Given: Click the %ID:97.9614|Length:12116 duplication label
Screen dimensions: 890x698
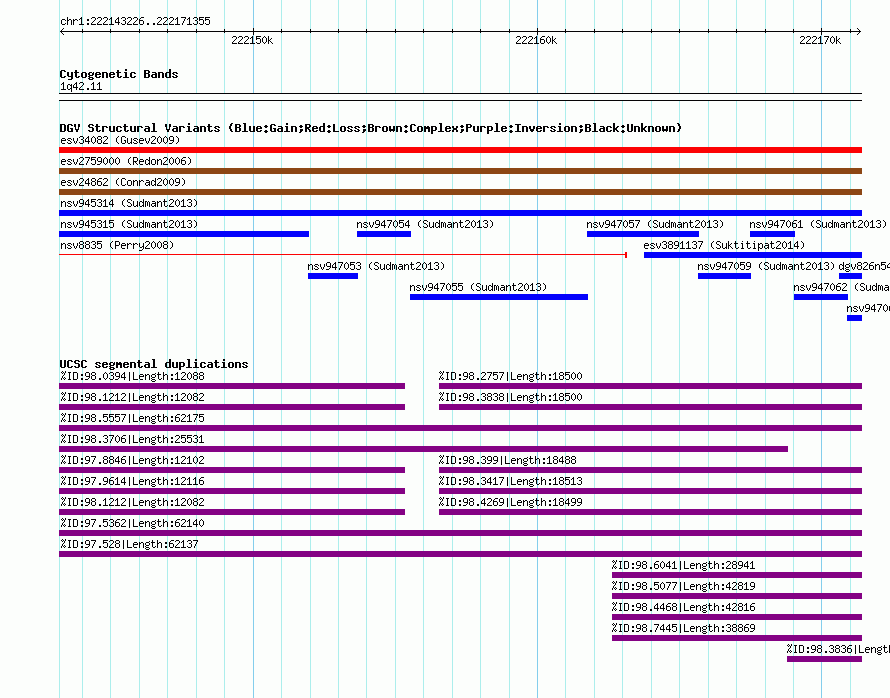Looking at the screenshot, I should click(x=132, y=481).
